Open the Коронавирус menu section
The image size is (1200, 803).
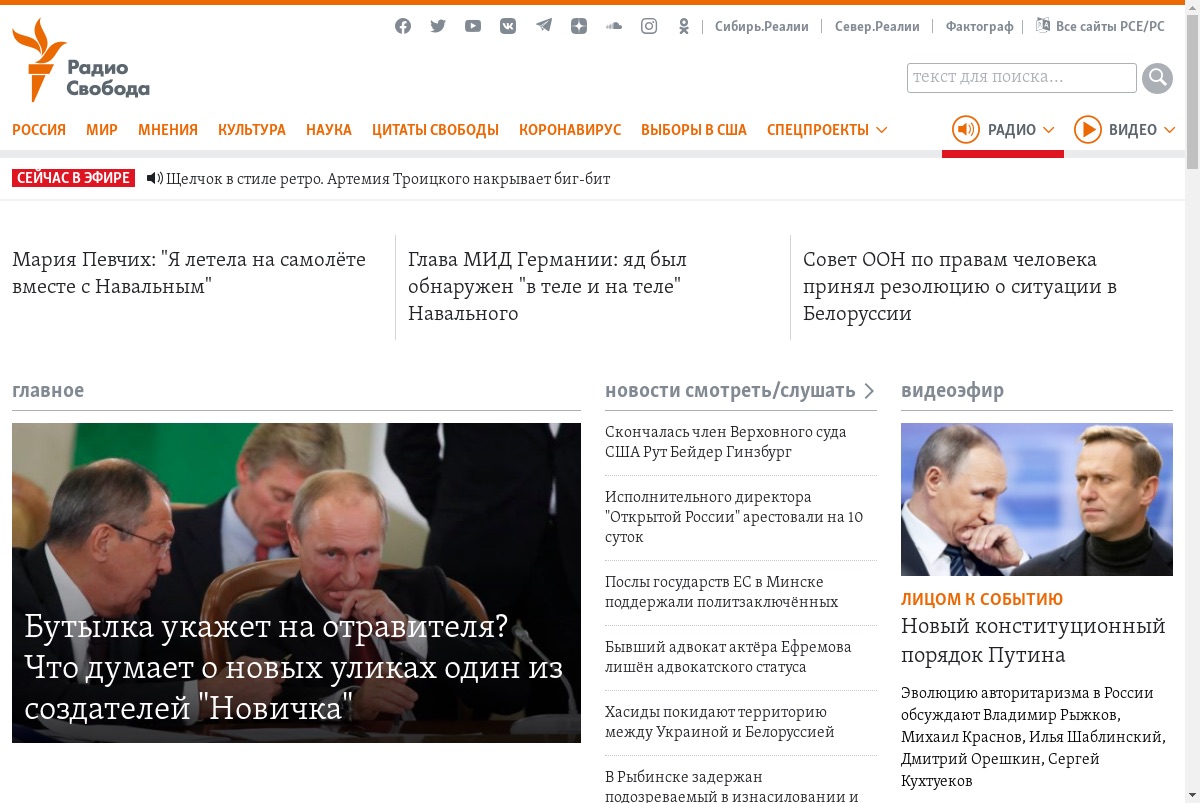[x=570, y=130]
